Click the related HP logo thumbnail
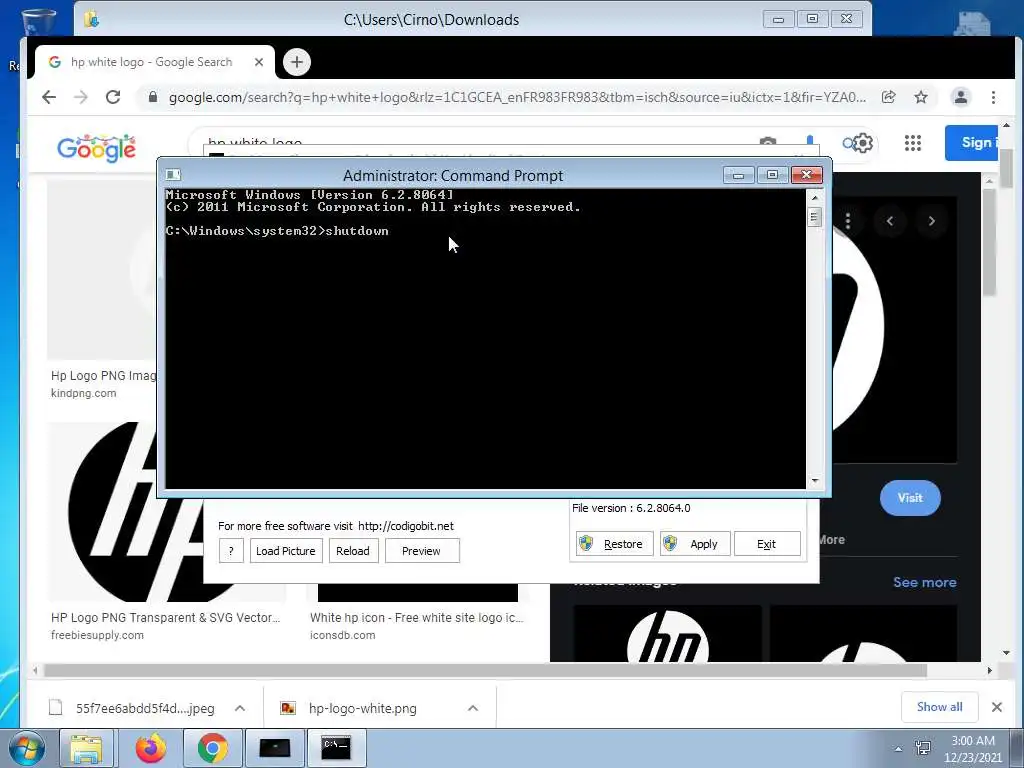The height and width of the screenshot is (768, 1024). [x=667, y=633]
